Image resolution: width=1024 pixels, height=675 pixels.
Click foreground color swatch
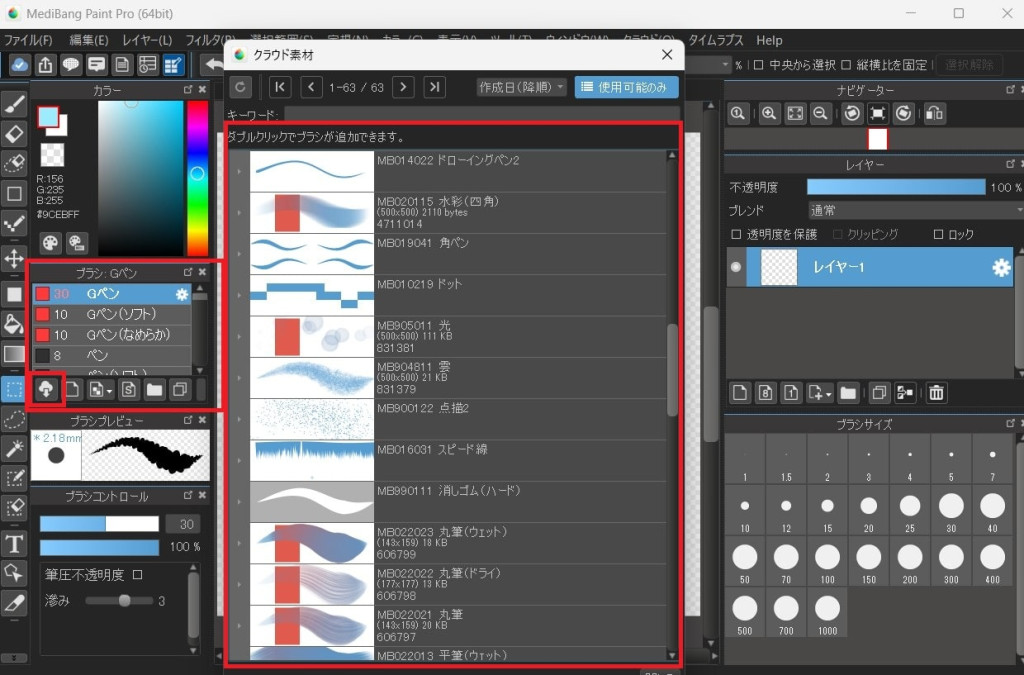[x=47, y=118]
